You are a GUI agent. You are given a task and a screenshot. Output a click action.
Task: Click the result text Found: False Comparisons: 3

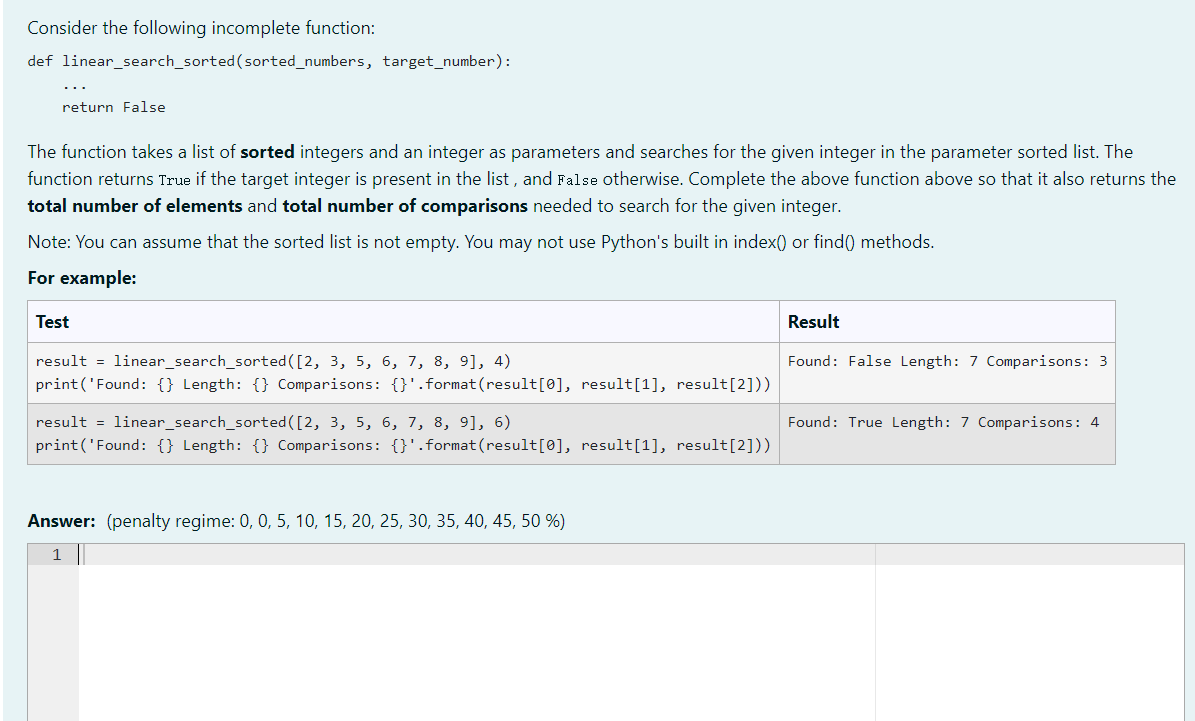coord(948,361)
